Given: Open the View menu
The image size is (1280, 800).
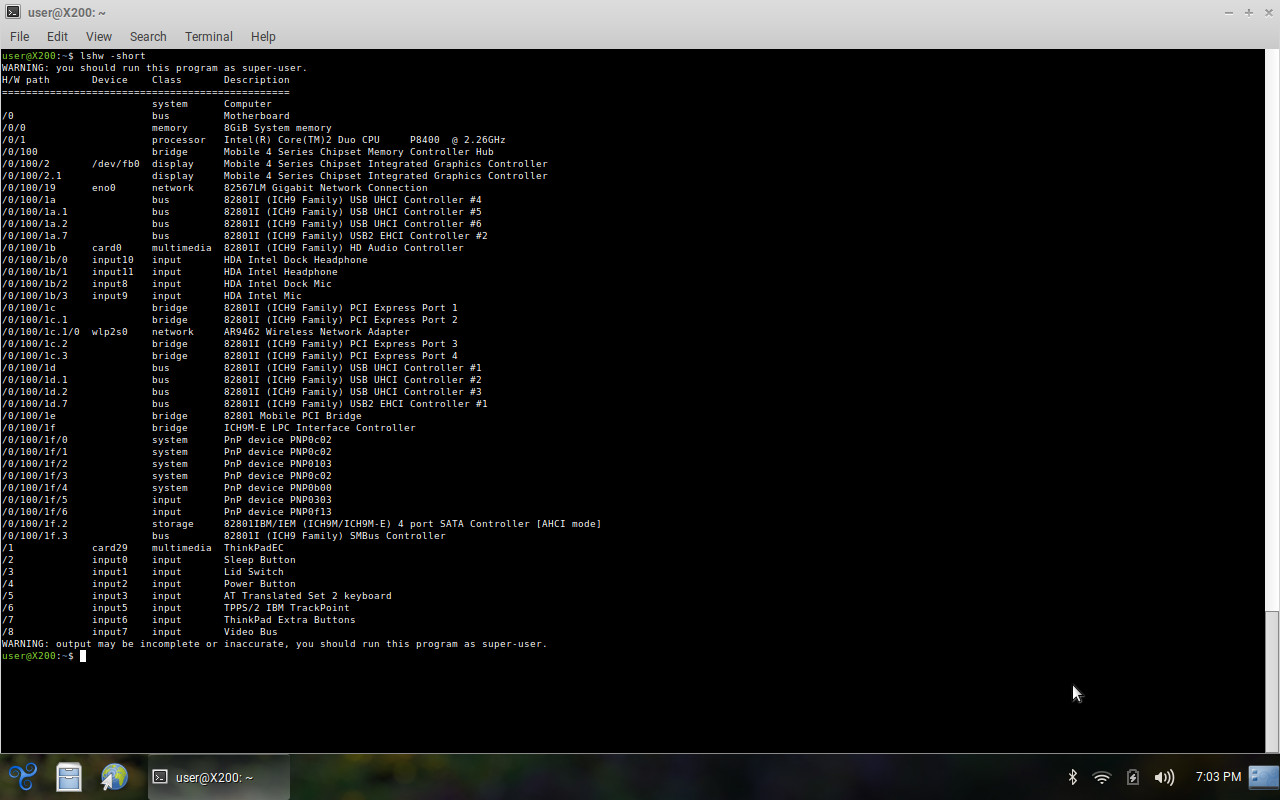Looking at the screenshot, I should pyautogui.click(x=98, y=36).
